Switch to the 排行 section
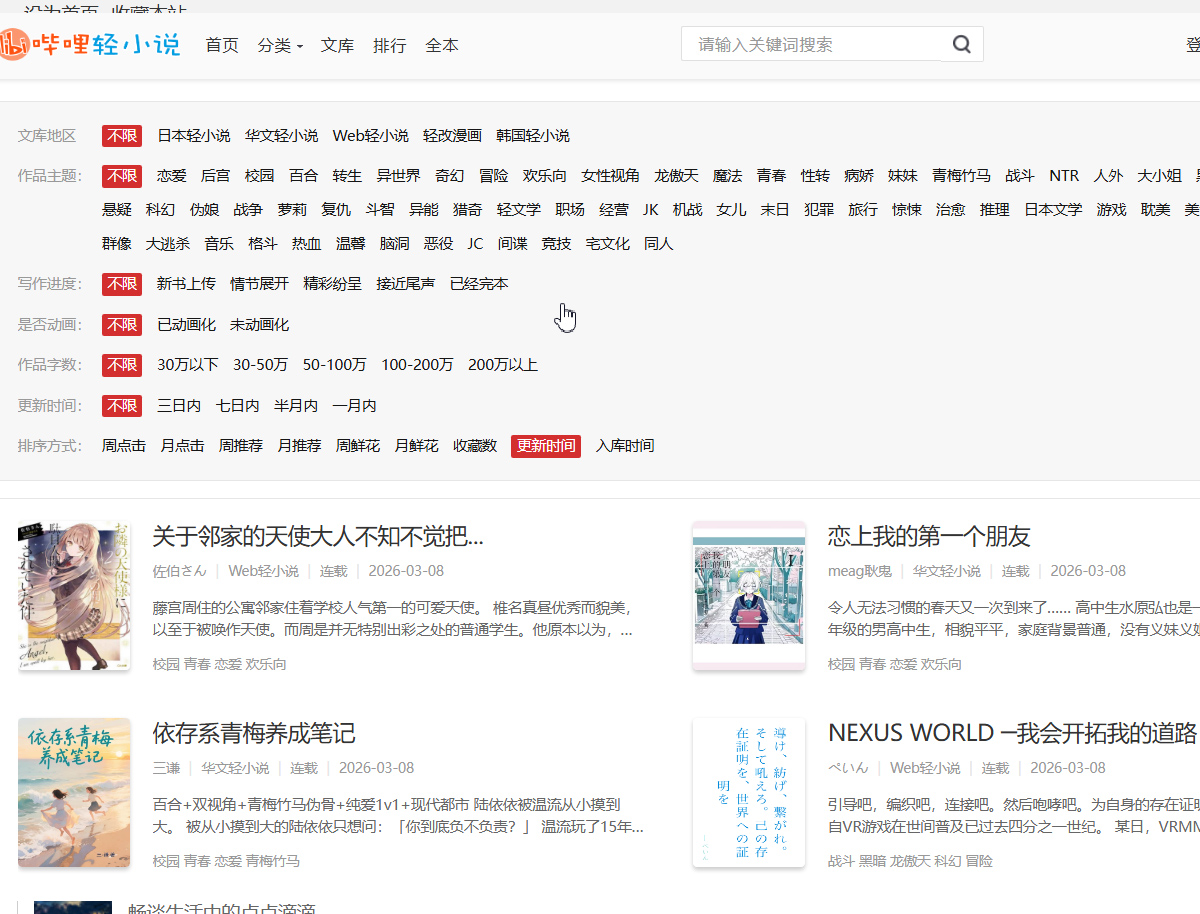Viewport: 1200px width, 914px height. click(389, 45)
